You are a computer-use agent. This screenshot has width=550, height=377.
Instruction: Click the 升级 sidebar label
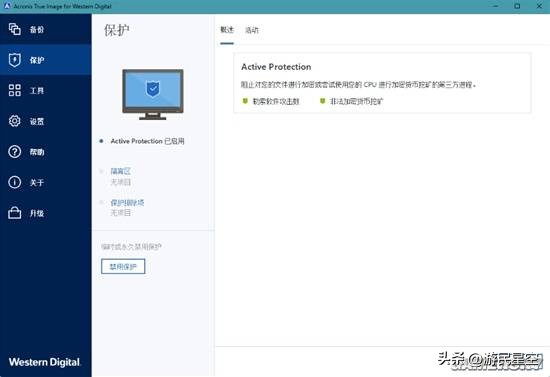pyautogui.click(x=37, y=213)
